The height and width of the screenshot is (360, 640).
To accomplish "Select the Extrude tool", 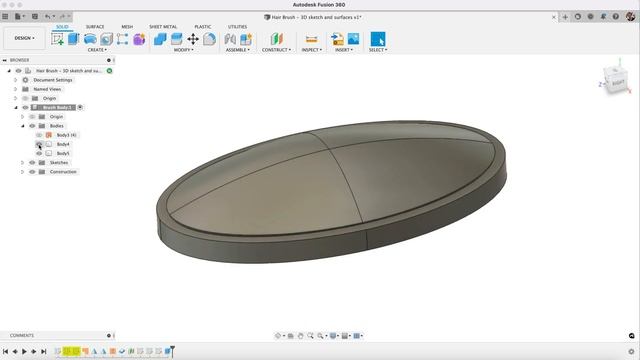I will [73, 39].
